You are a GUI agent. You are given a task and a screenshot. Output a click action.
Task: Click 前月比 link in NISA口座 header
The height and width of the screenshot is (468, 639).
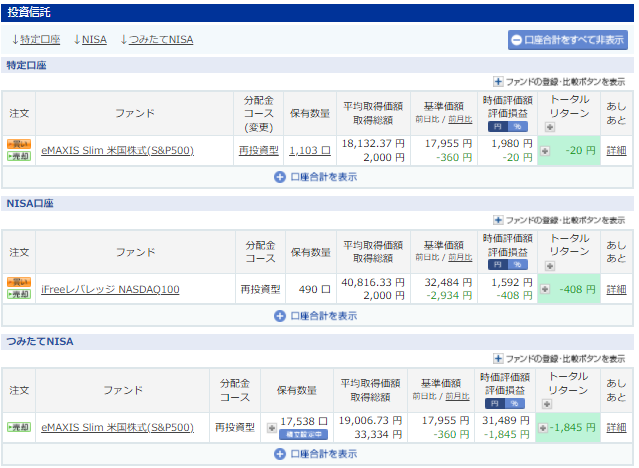click(x=460, y=257)
